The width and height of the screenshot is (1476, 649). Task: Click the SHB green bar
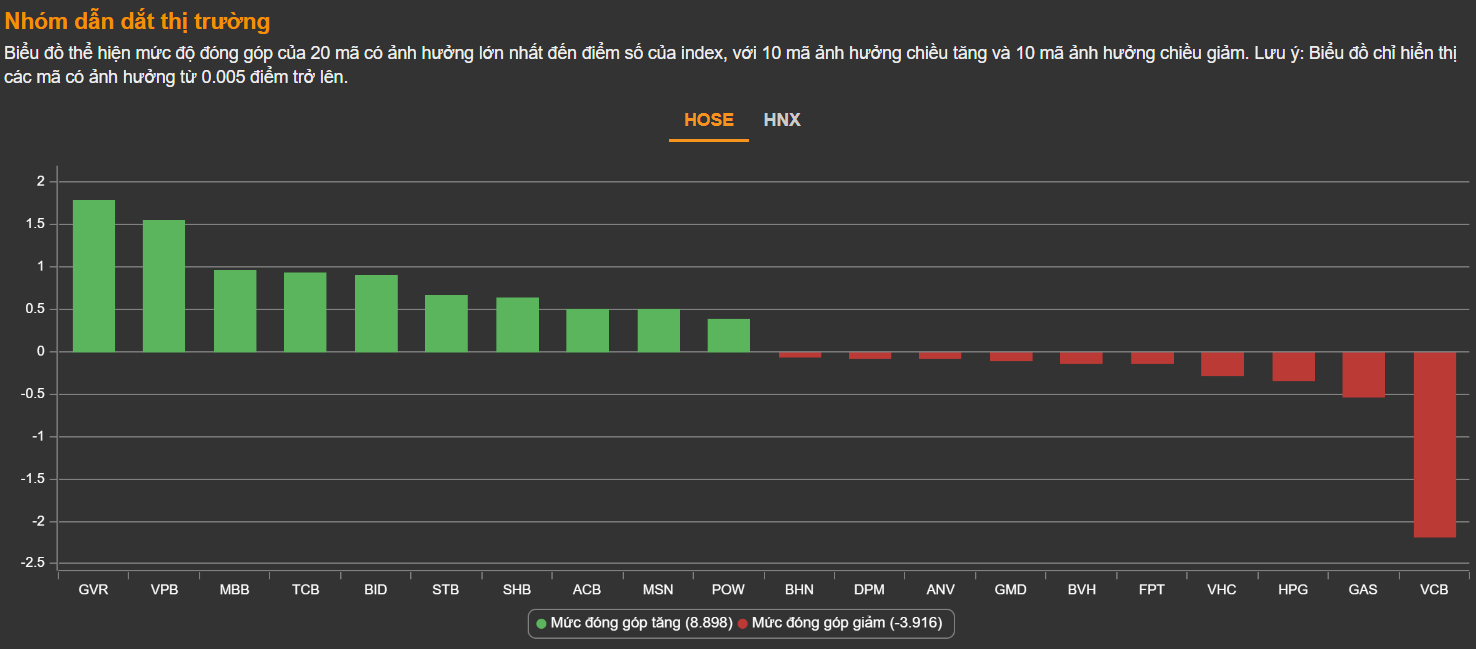pos(517,325)
